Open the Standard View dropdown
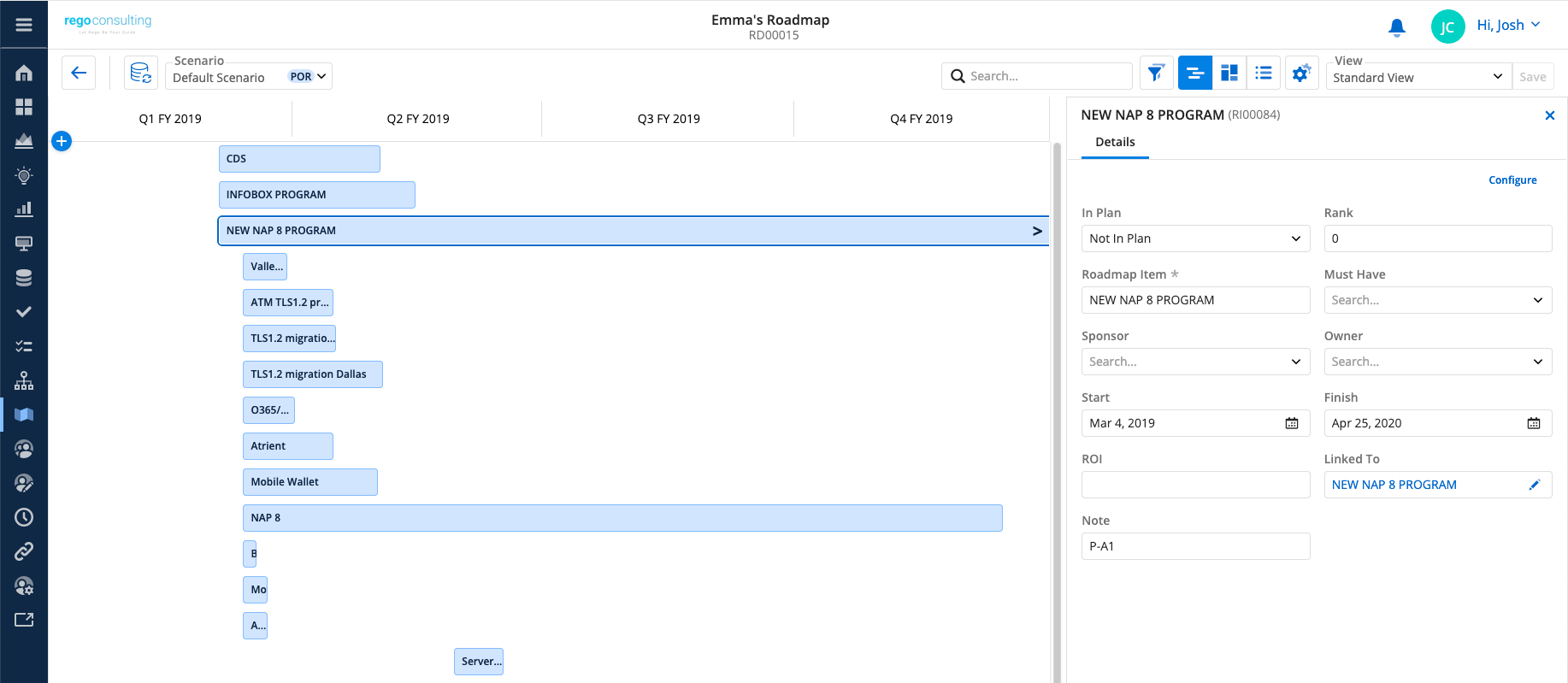1568x683 pixels. pos(1418,77)
